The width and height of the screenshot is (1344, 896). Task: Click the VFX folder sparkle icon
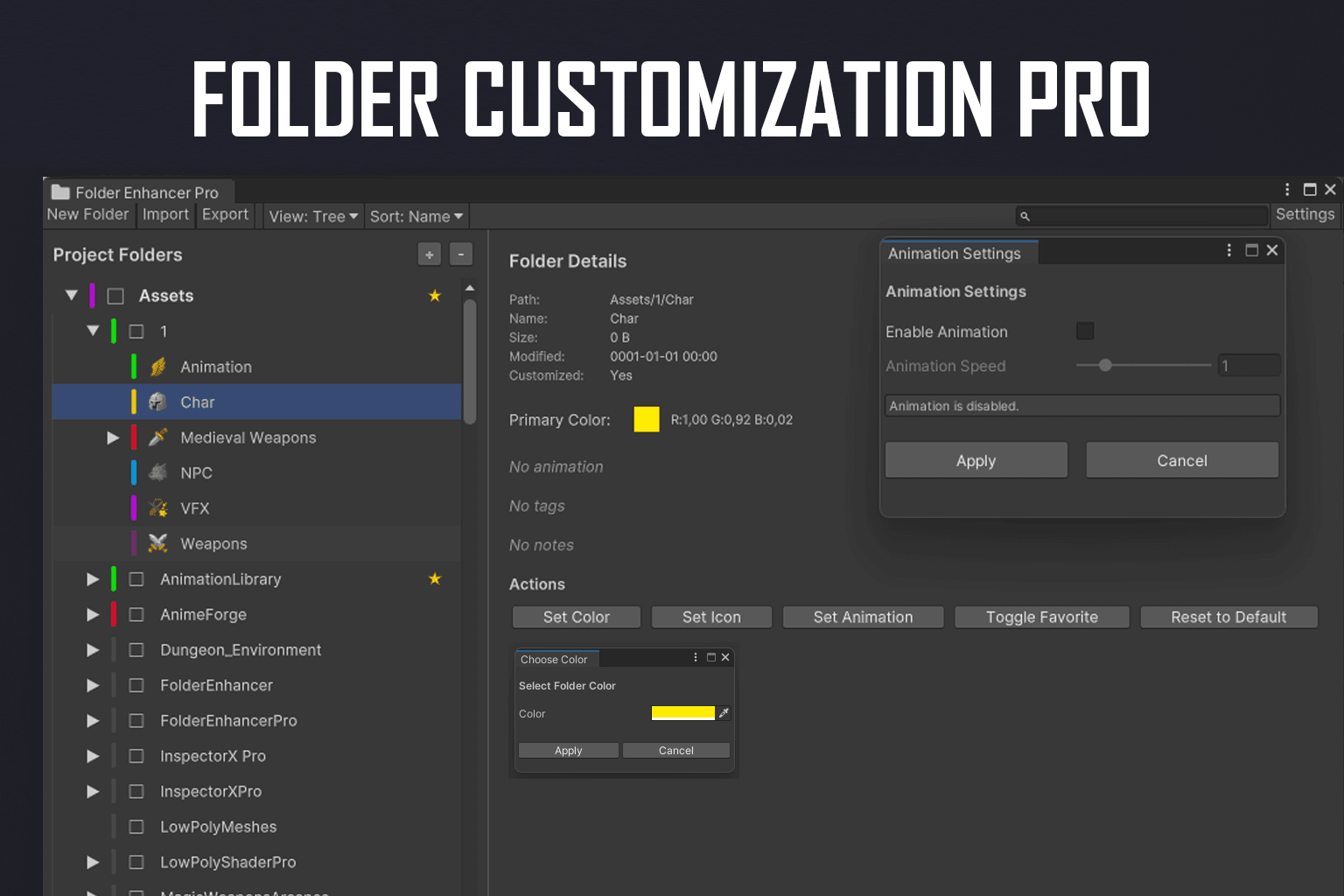(157, 507)
